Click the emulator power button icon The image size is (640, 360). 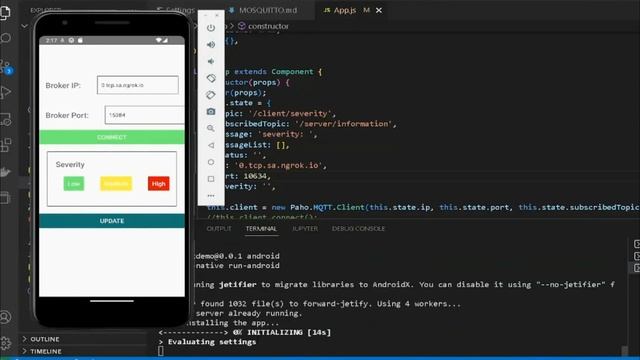tap(211, 28)
